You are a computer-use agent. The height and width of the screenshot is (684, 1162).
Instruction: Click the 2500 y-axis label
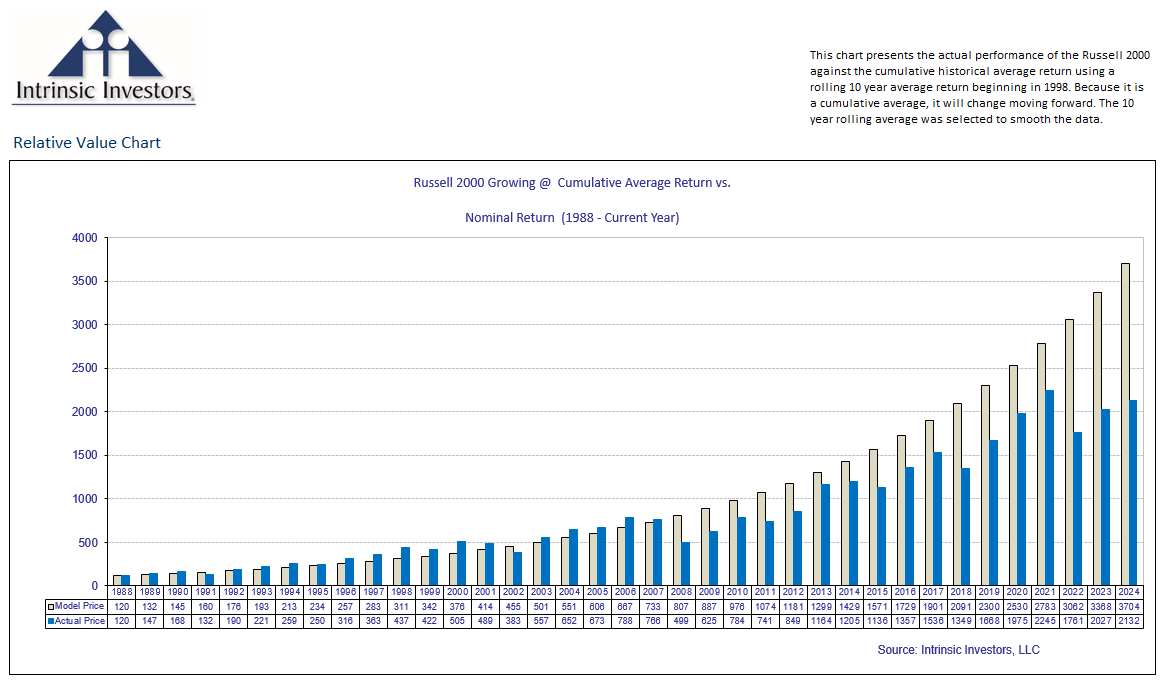[x=84, y=368]
